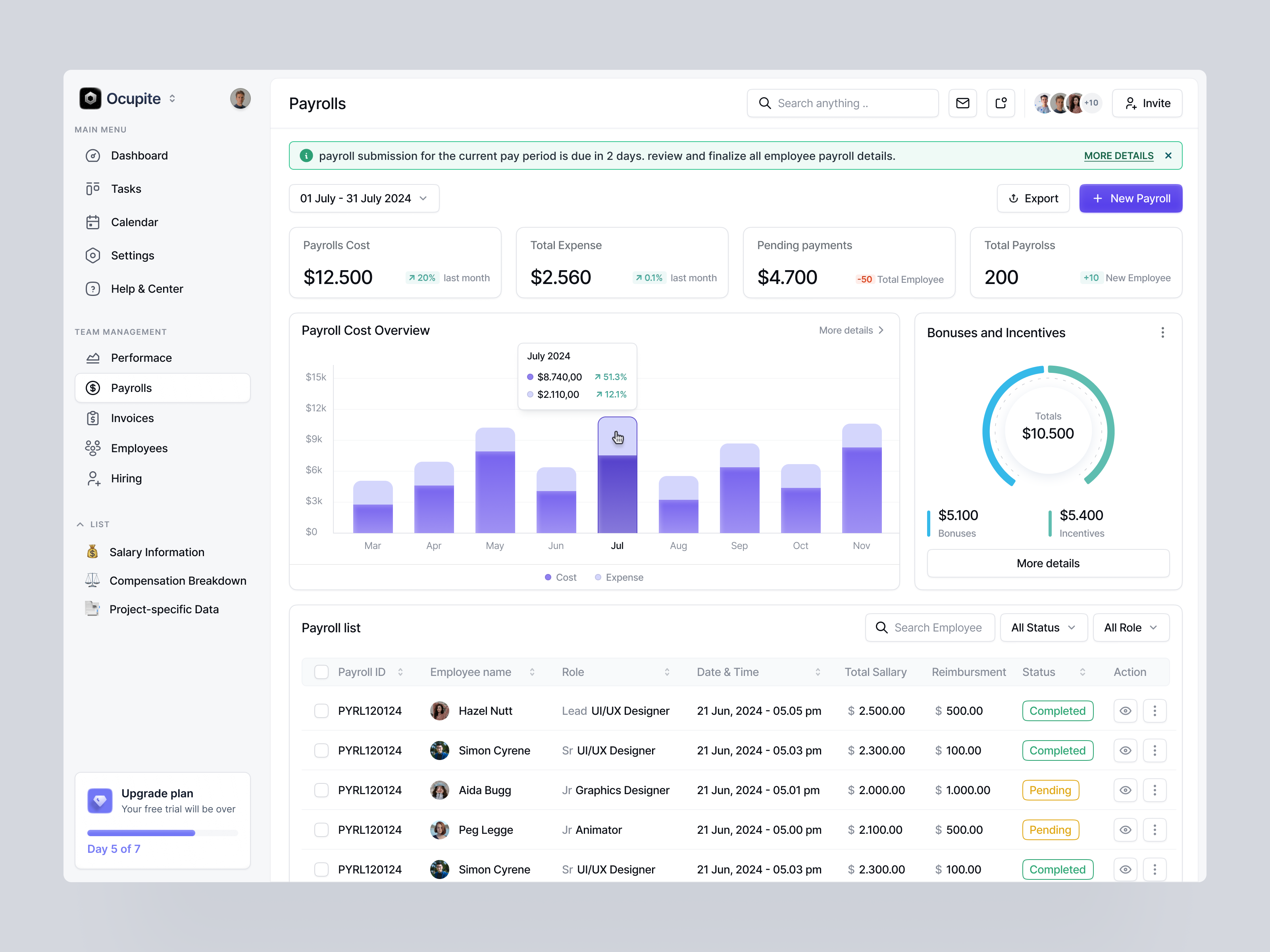Select the header checkbox to select all payrolls
Image resolution: width=1270 pixels, height=952 pixels.
pyautogui.click(x=321, y=672)
